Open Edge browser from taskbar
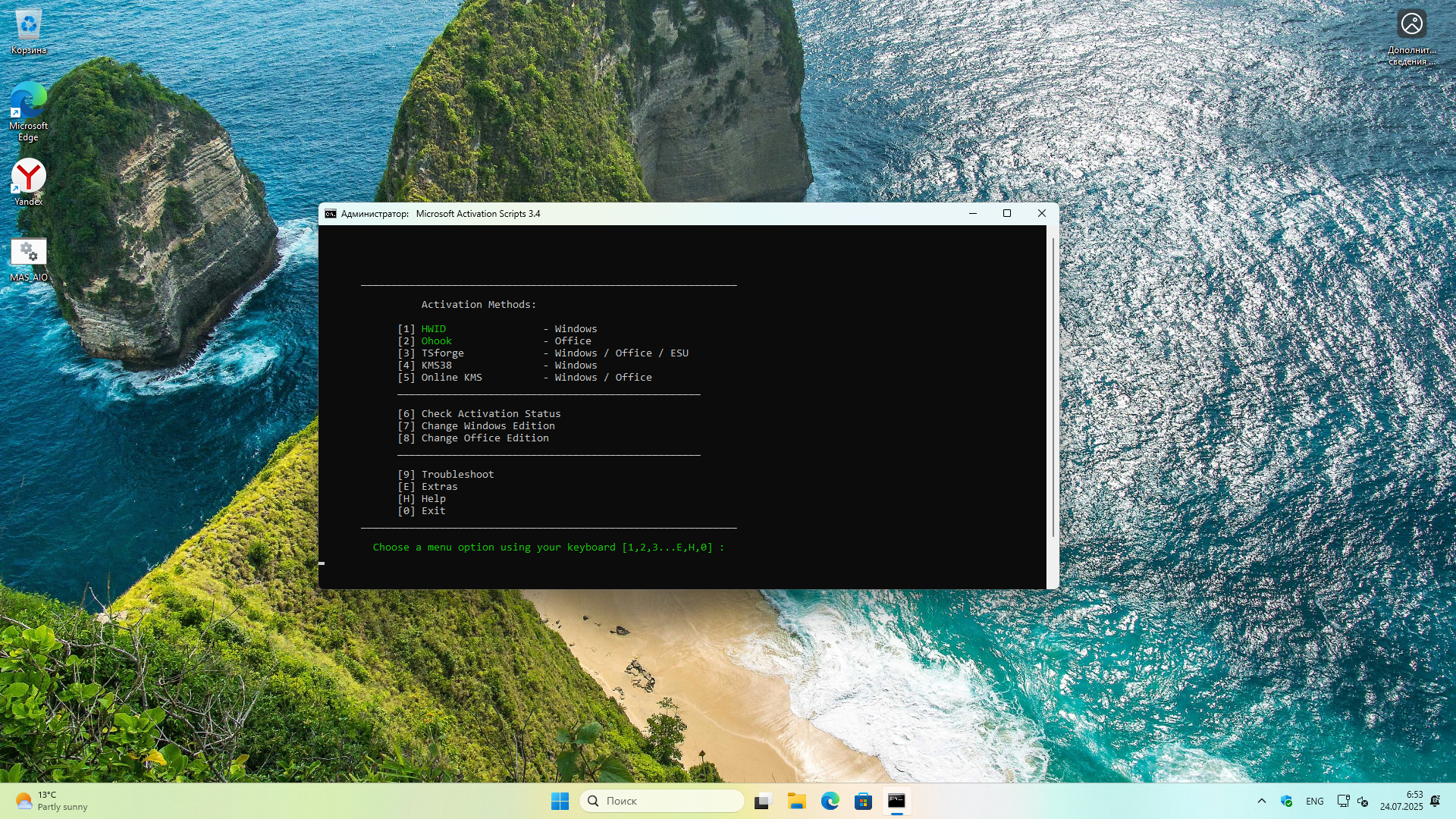 830,801
